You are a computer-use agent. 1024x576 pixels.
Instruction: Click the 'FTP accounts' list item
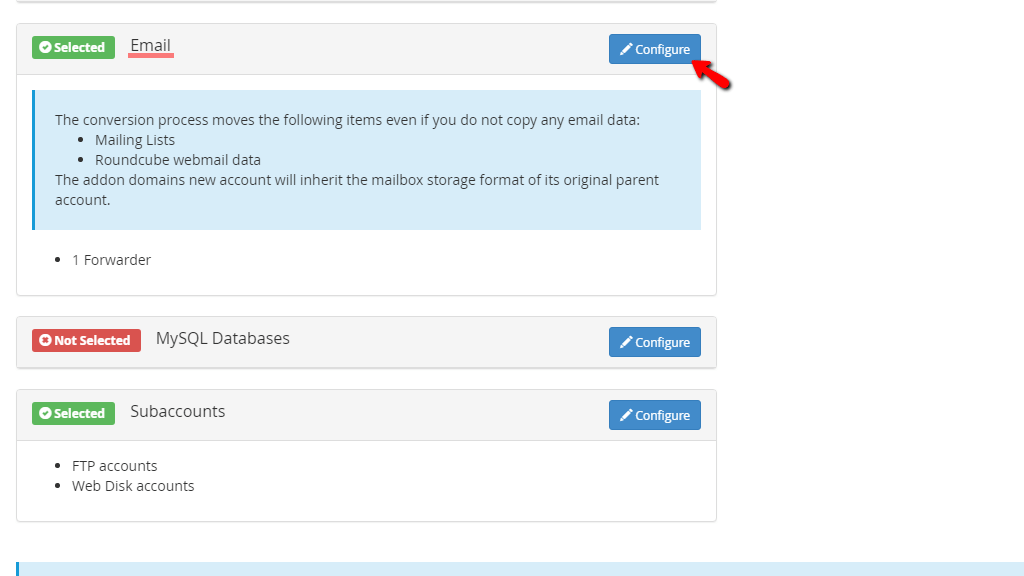coord(115,466)
